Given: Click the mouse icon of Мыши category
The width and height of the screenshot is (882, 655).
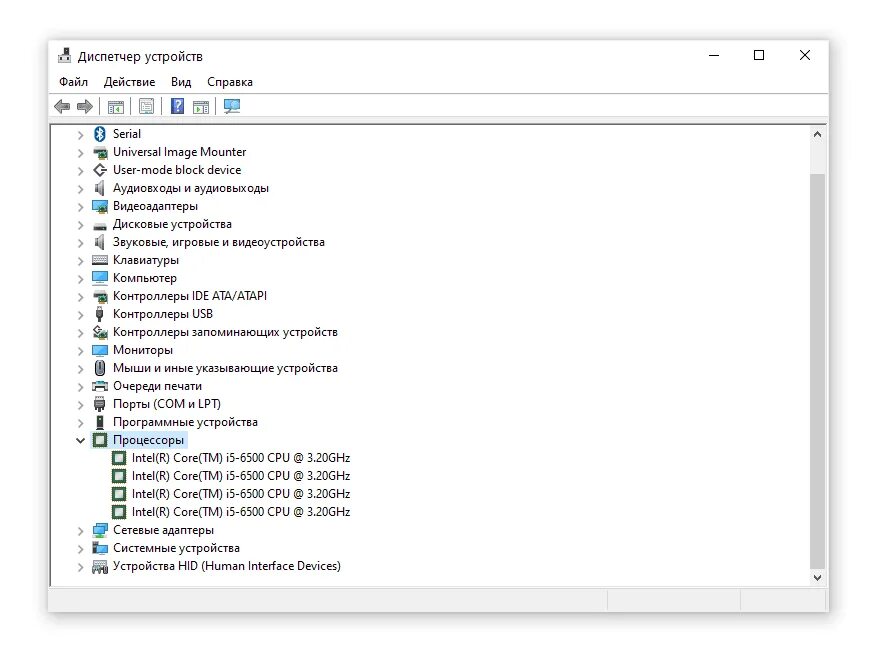Looking at the screenshot, I should click(100, 368).
